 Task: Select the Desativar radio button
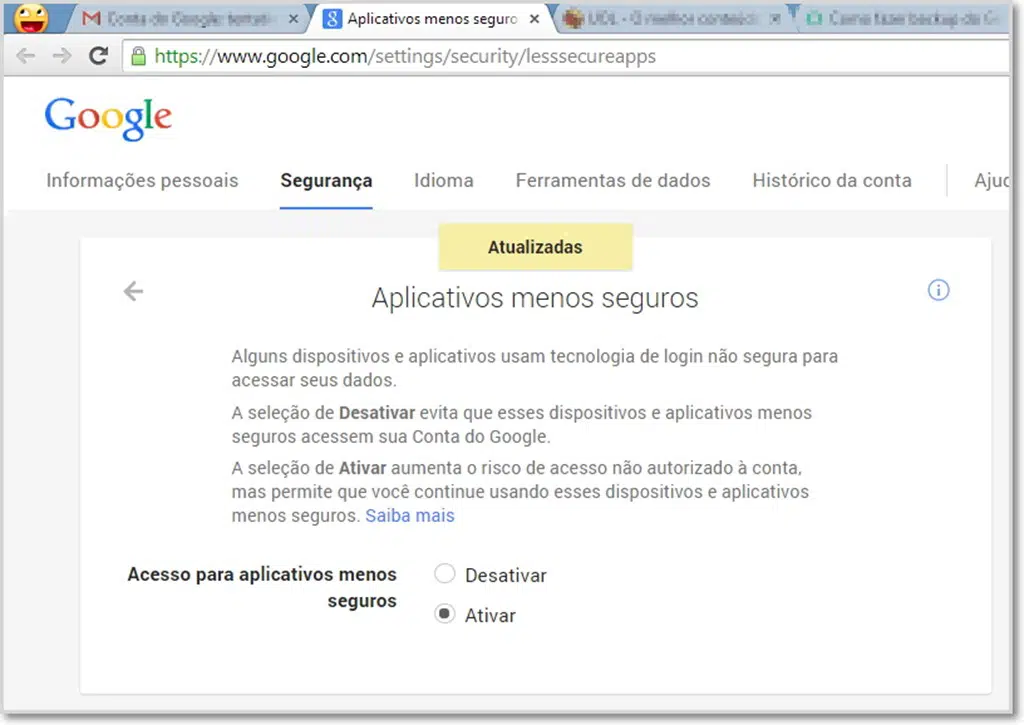point(445,573)
